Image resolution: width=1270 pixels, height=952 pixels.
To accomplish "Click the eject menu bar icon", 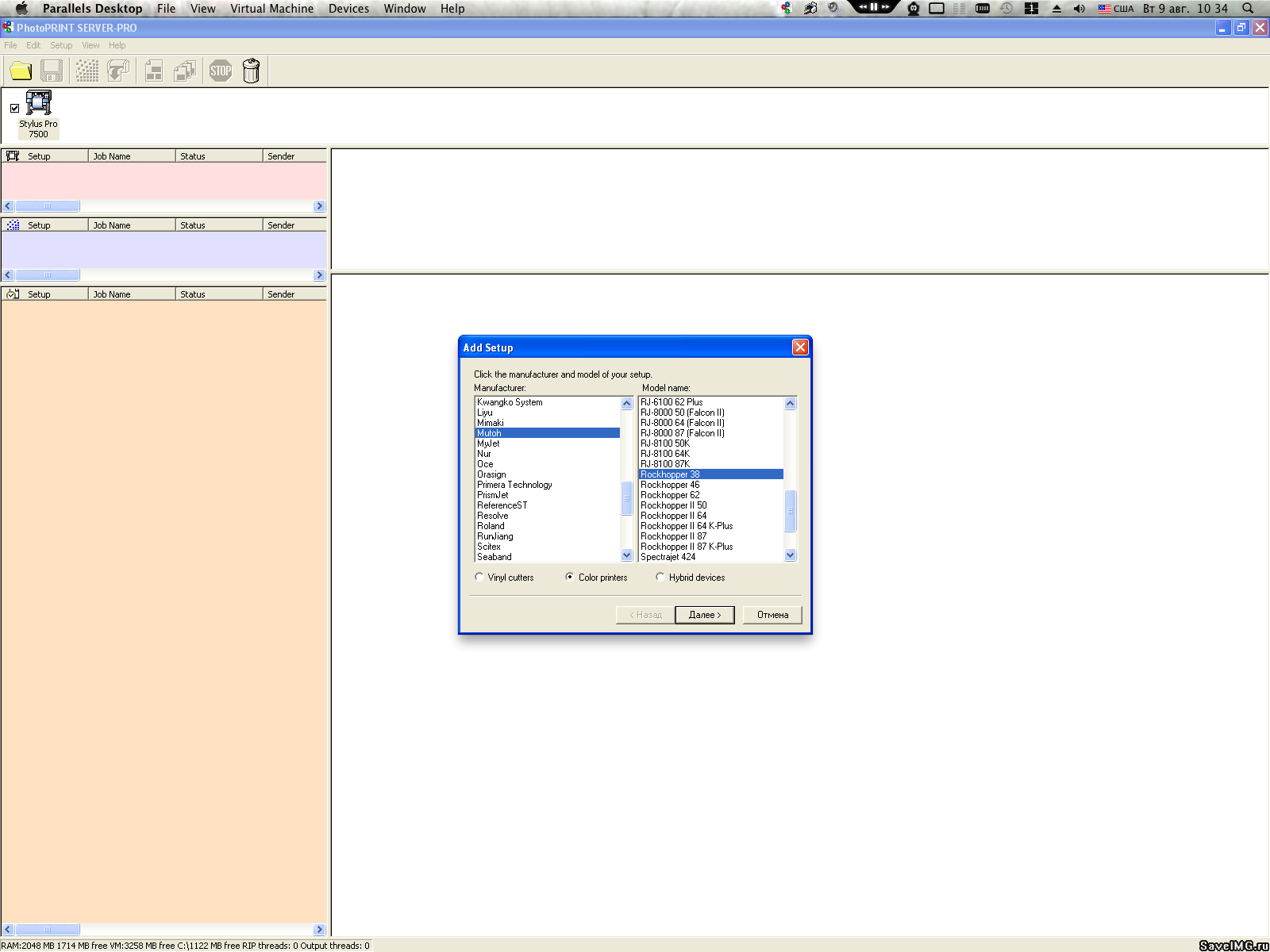I will point(1056,9).
